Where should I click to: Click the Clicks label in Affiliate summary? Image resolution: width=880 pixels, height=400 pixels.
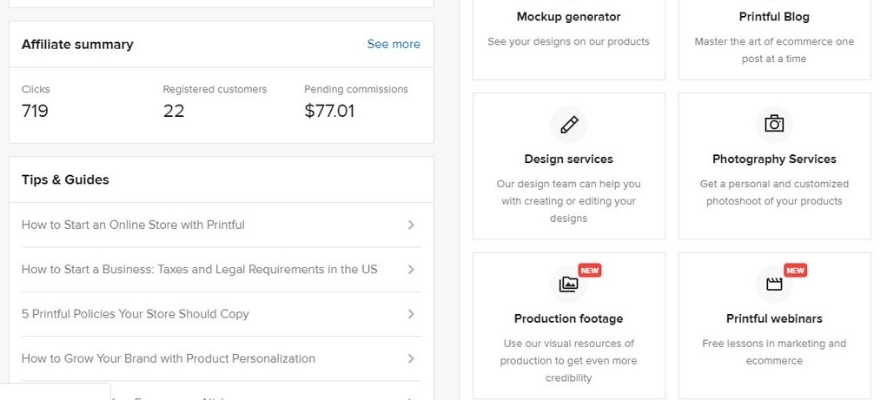[35, 89]
